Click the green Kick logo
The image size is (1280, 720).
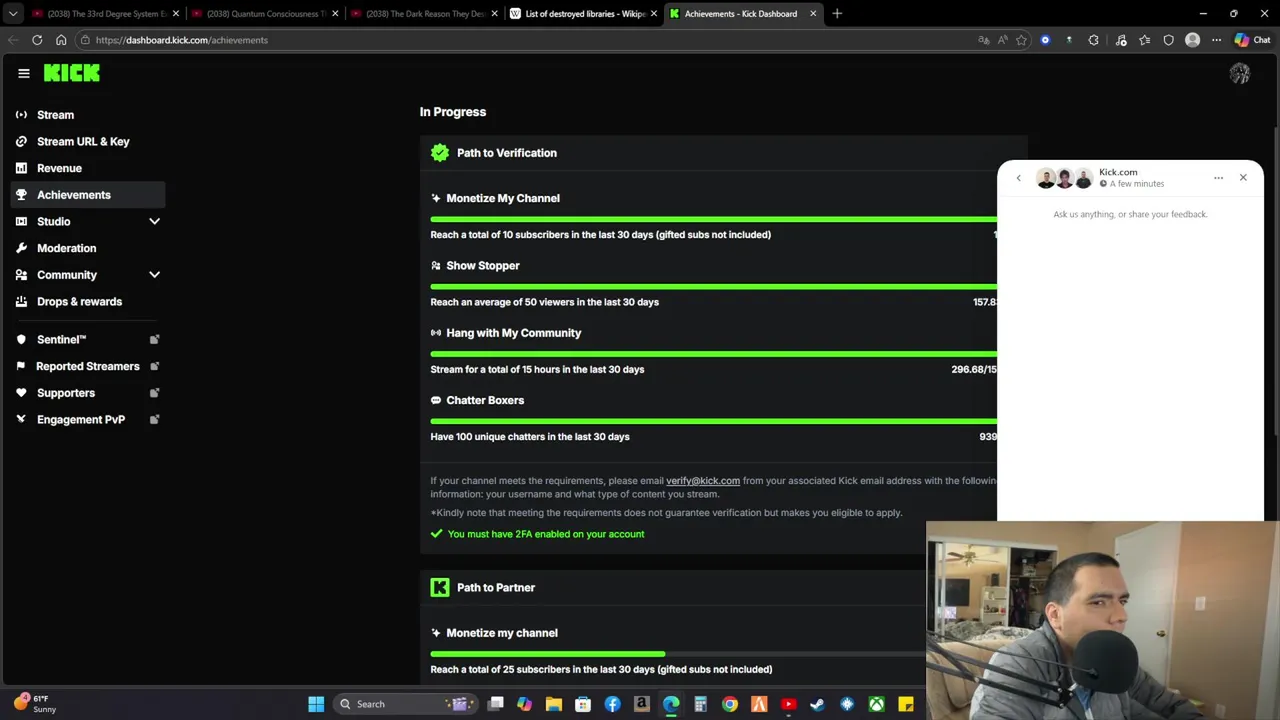pos(72,73)
